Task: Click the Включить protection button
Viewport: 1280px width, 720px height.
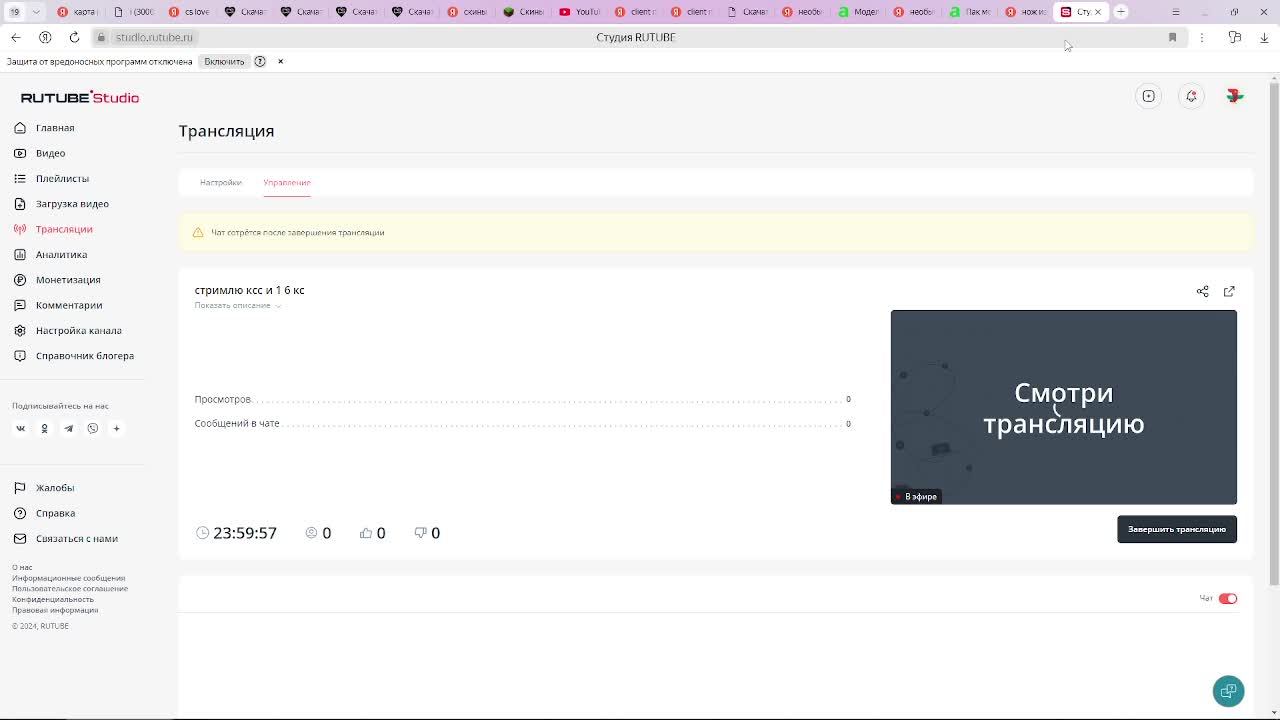Action: pyautogui.click(x=224, y=61)
